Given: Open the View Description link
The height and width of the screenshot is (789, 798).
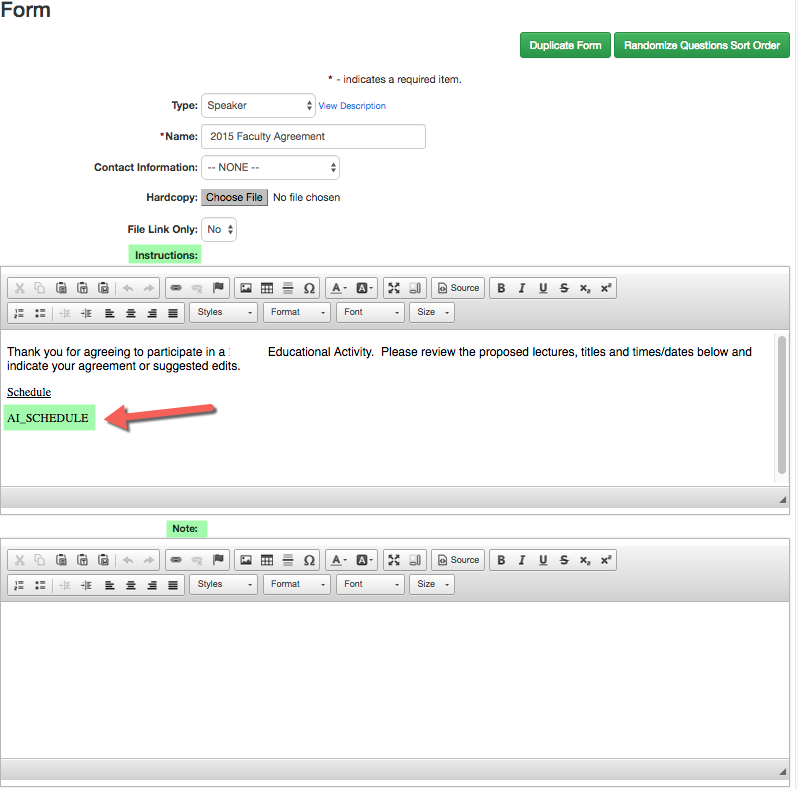Looking at the screenshot, I should tap(352, 106).
